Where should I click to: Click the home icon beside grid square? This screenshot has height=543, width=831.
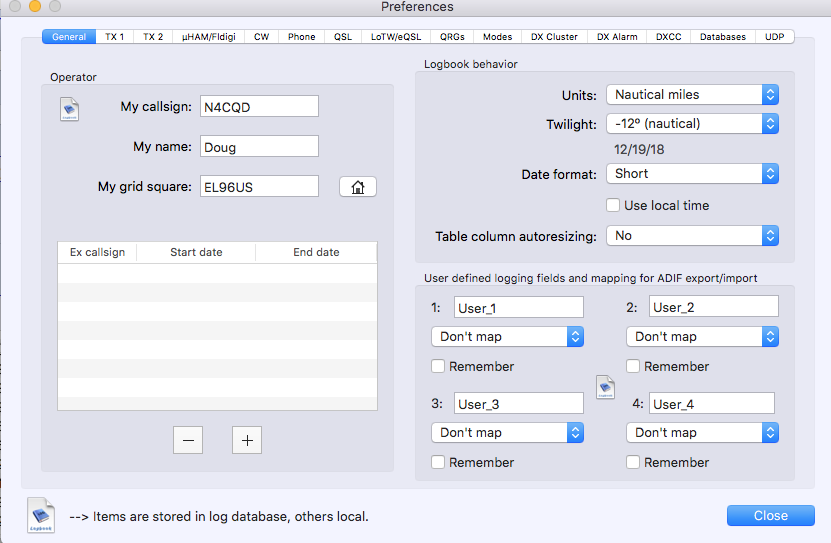358,187
